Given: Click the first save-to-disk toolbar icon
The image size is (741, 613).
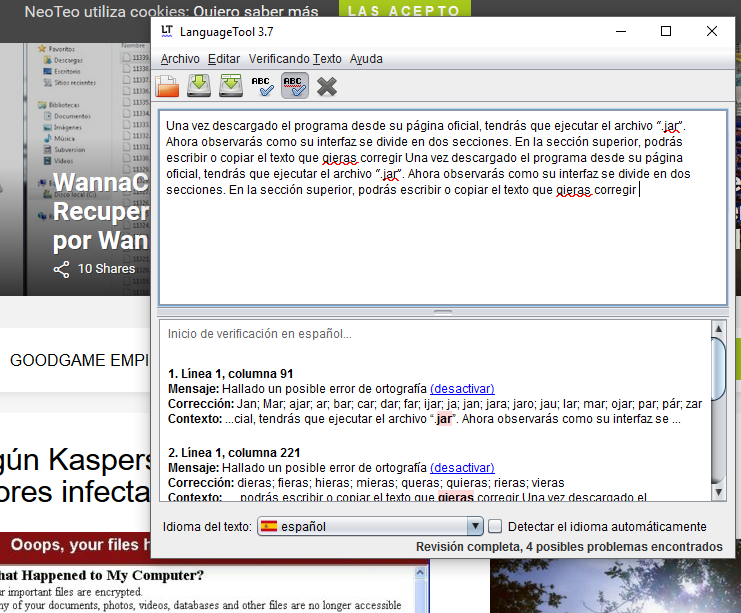Looking at the screenshot, I should click(199, 86).
